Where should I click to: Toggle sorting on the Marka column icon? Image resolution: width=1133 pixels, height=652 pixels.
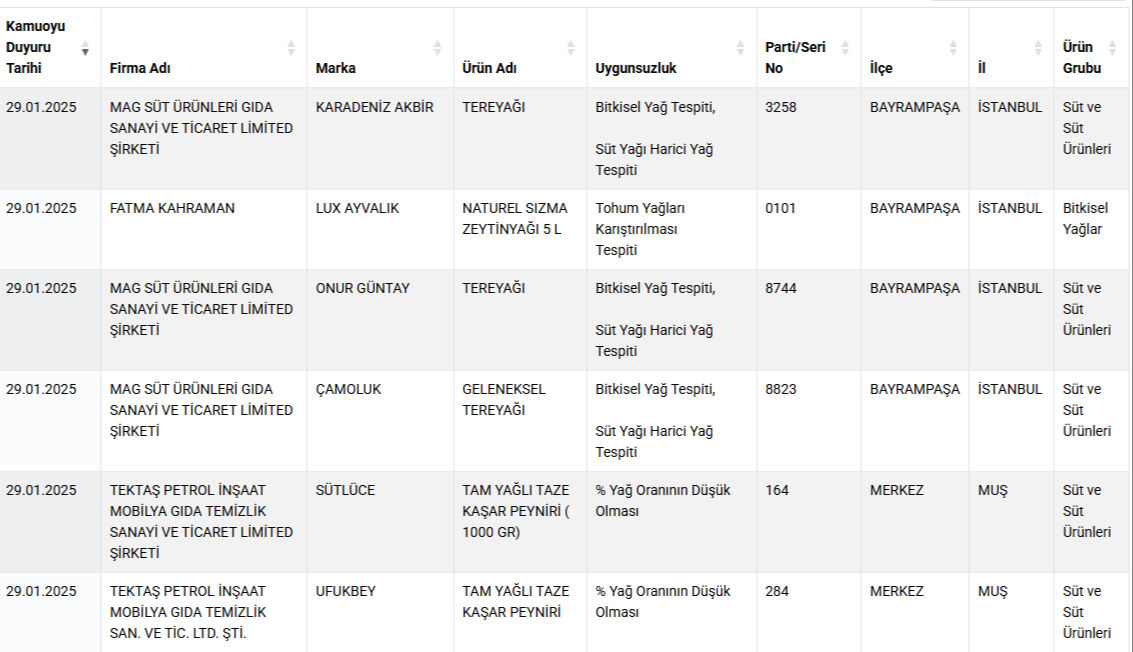pyautogui.click(x=437, y=48)
